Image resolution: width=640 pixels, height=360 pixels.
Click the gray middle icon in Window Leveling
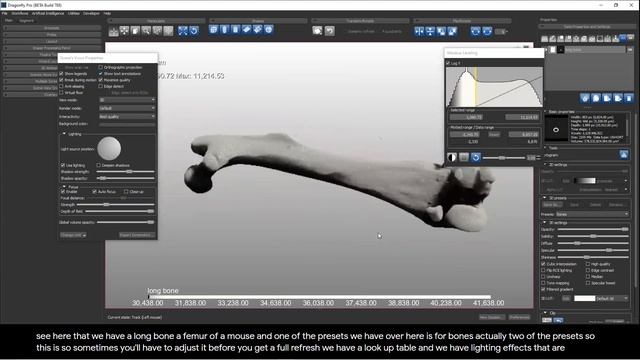[x=464, y=157]
